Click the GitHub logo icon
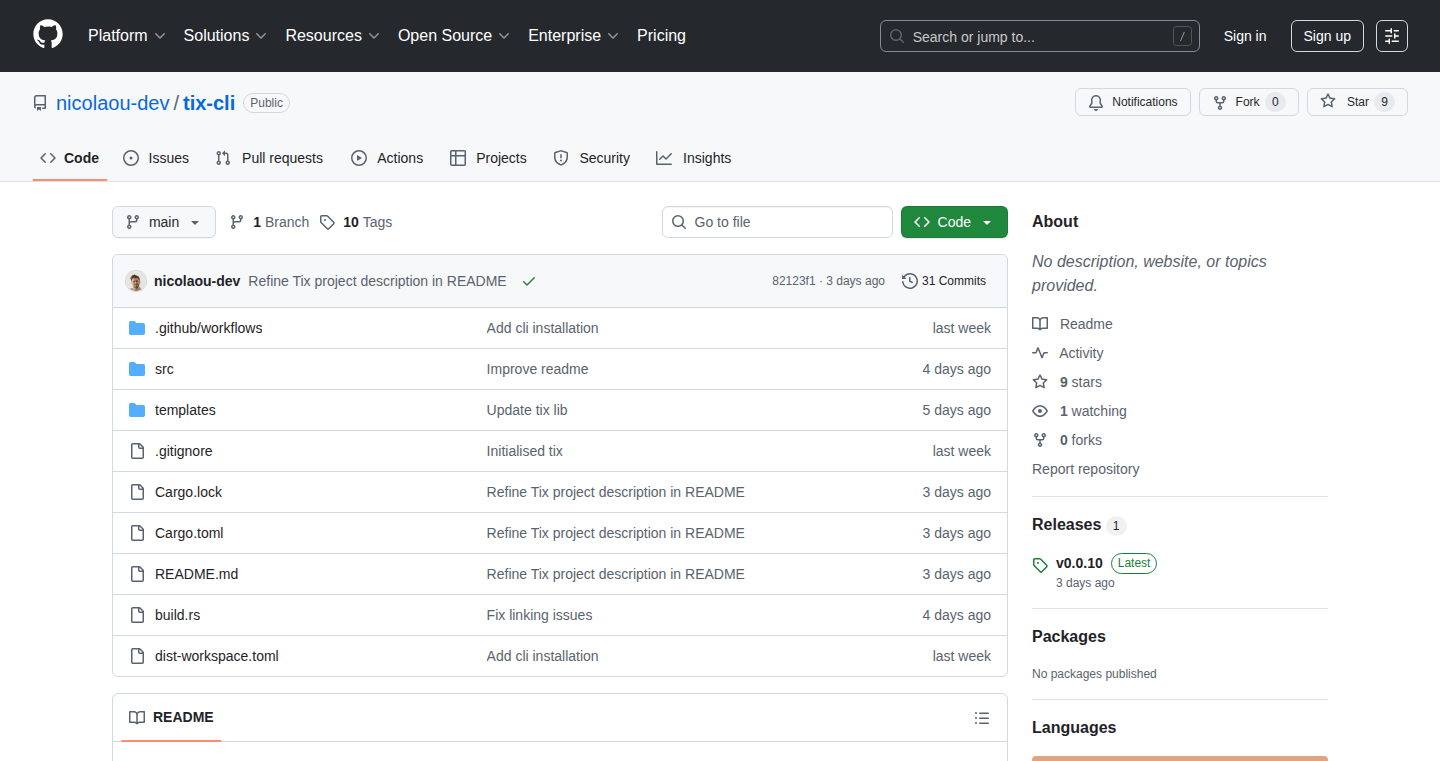The width and height of the screenshot is (1440, 761). click(x=48, y=35)
